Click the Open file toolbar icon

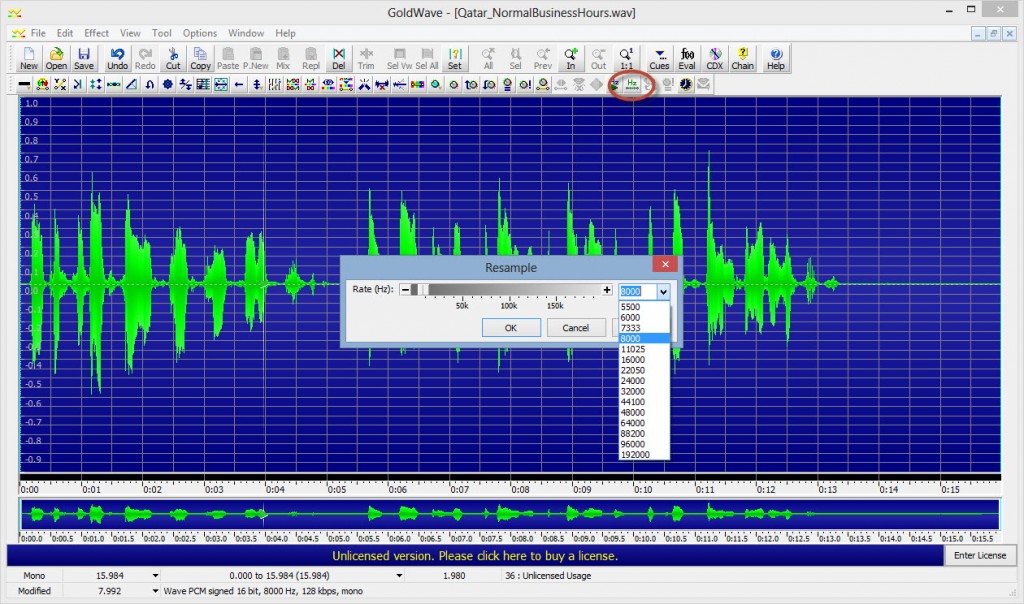(56, 58)
